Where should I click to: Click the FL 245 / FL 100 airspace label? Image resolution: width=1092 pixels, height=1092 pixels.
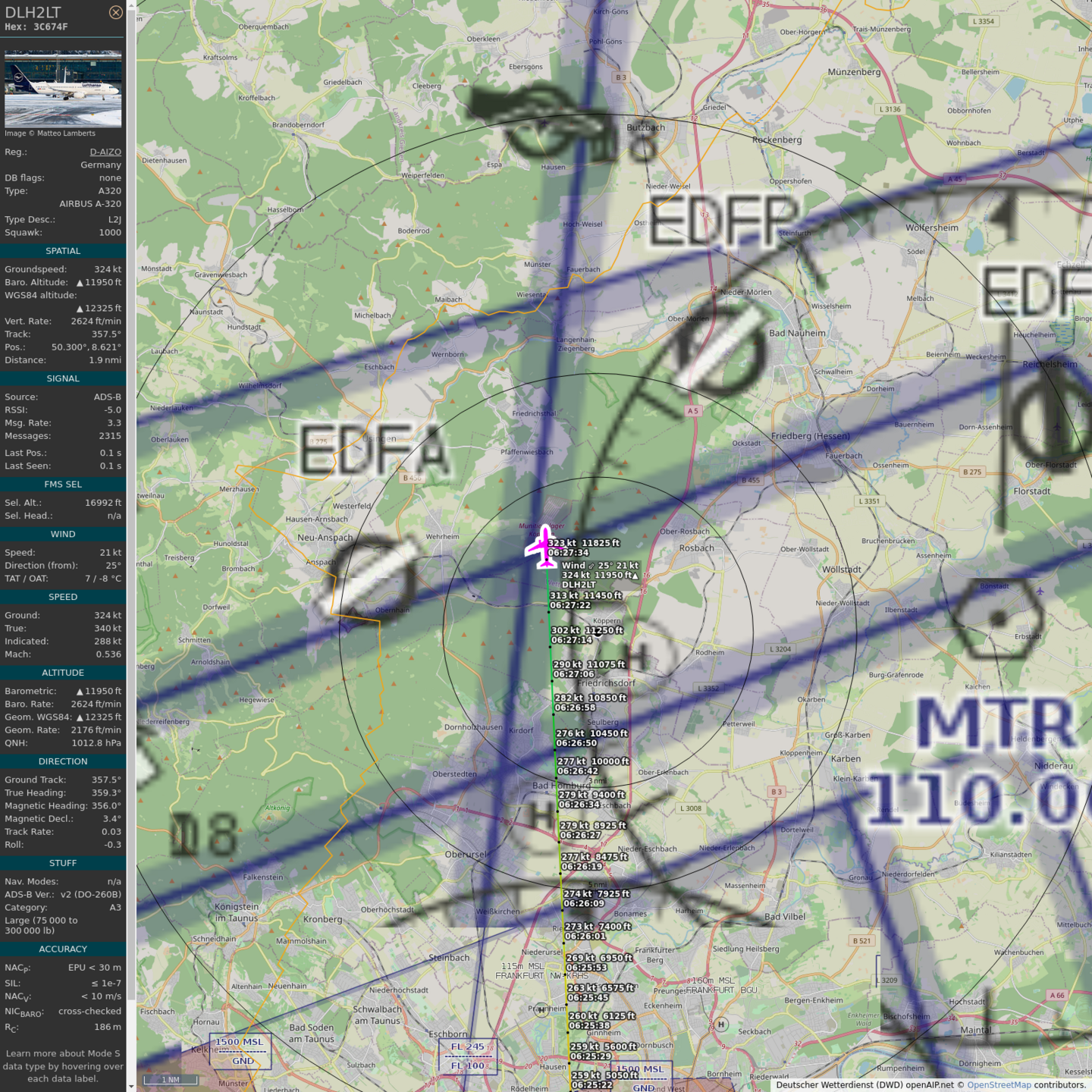pos(468,1056)
